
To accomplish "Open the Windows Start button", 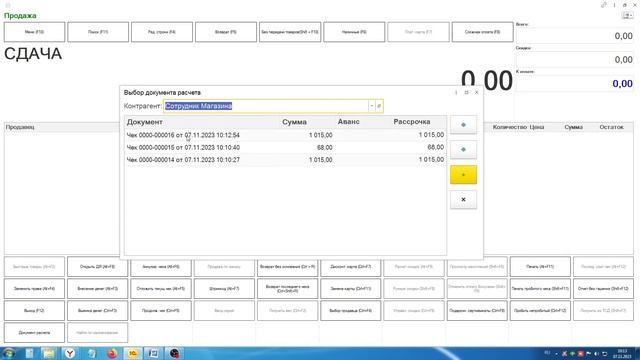I will pos(9,353).
